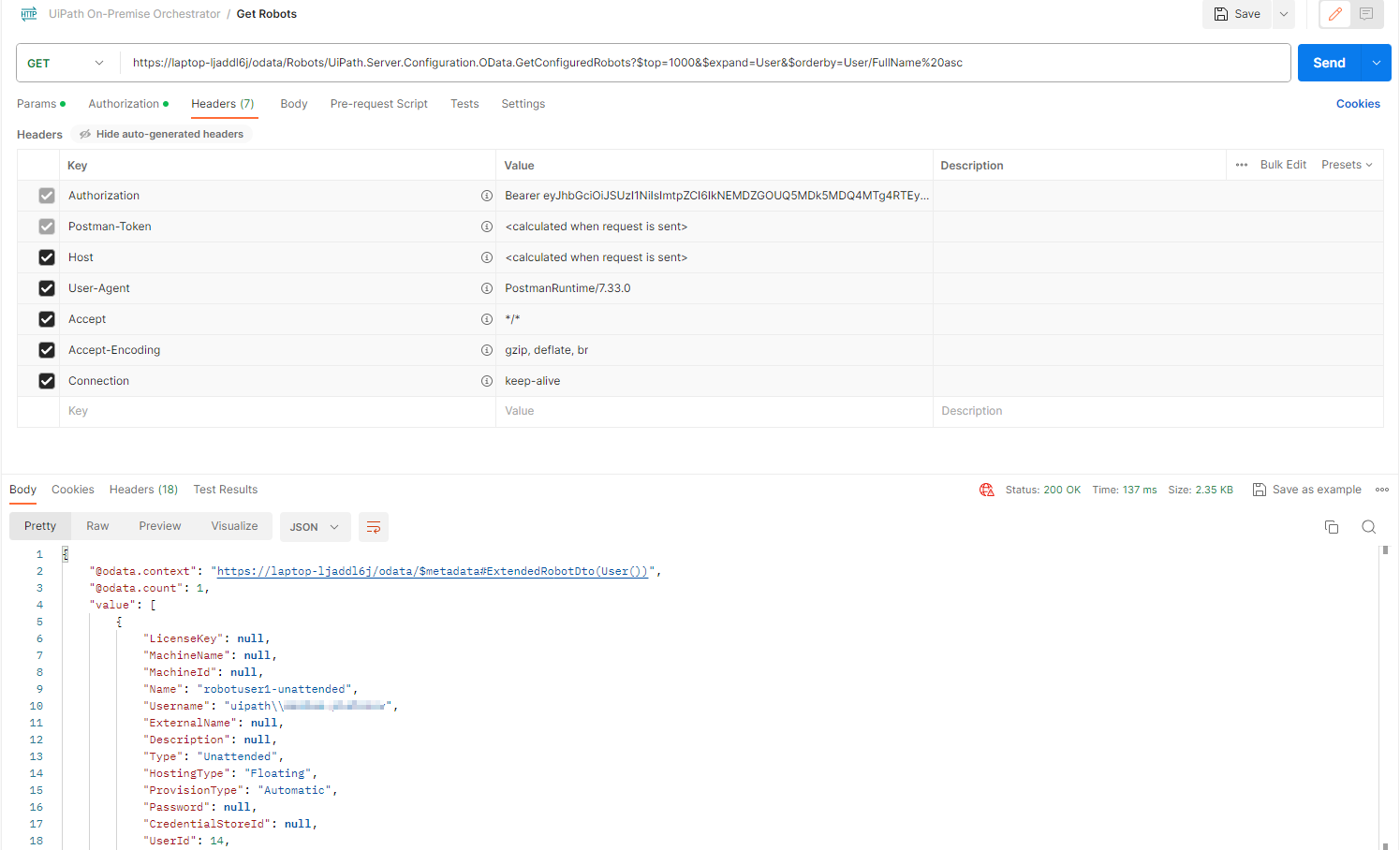Screen dimensions: 1400x850
Task: Select the response Body tab
Action: (x=23, y=490)
